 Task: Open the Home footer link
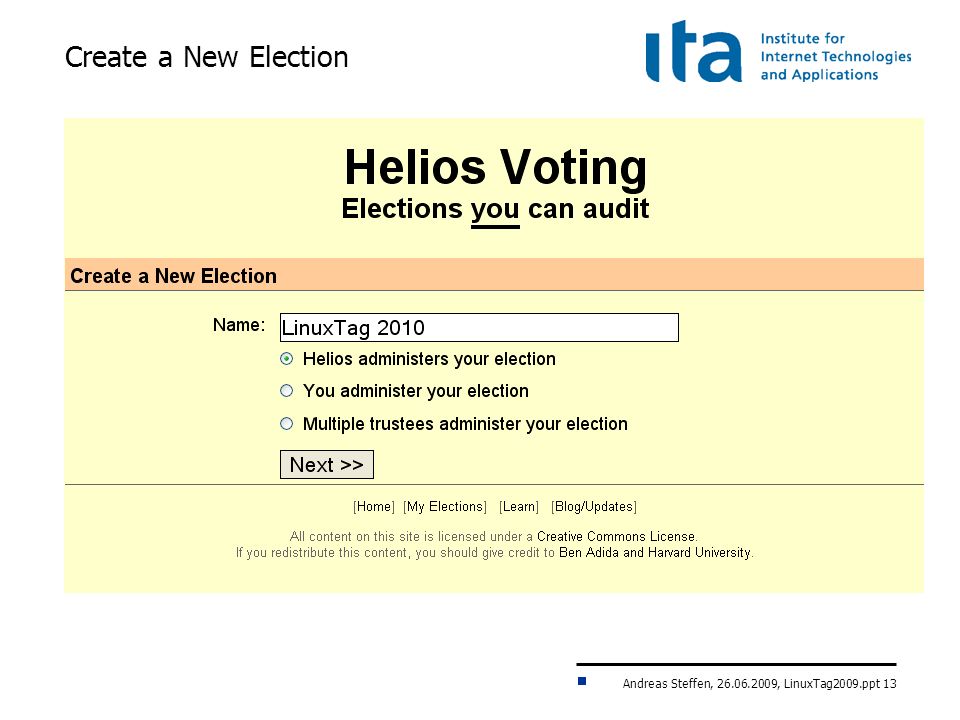pos(373,506)
